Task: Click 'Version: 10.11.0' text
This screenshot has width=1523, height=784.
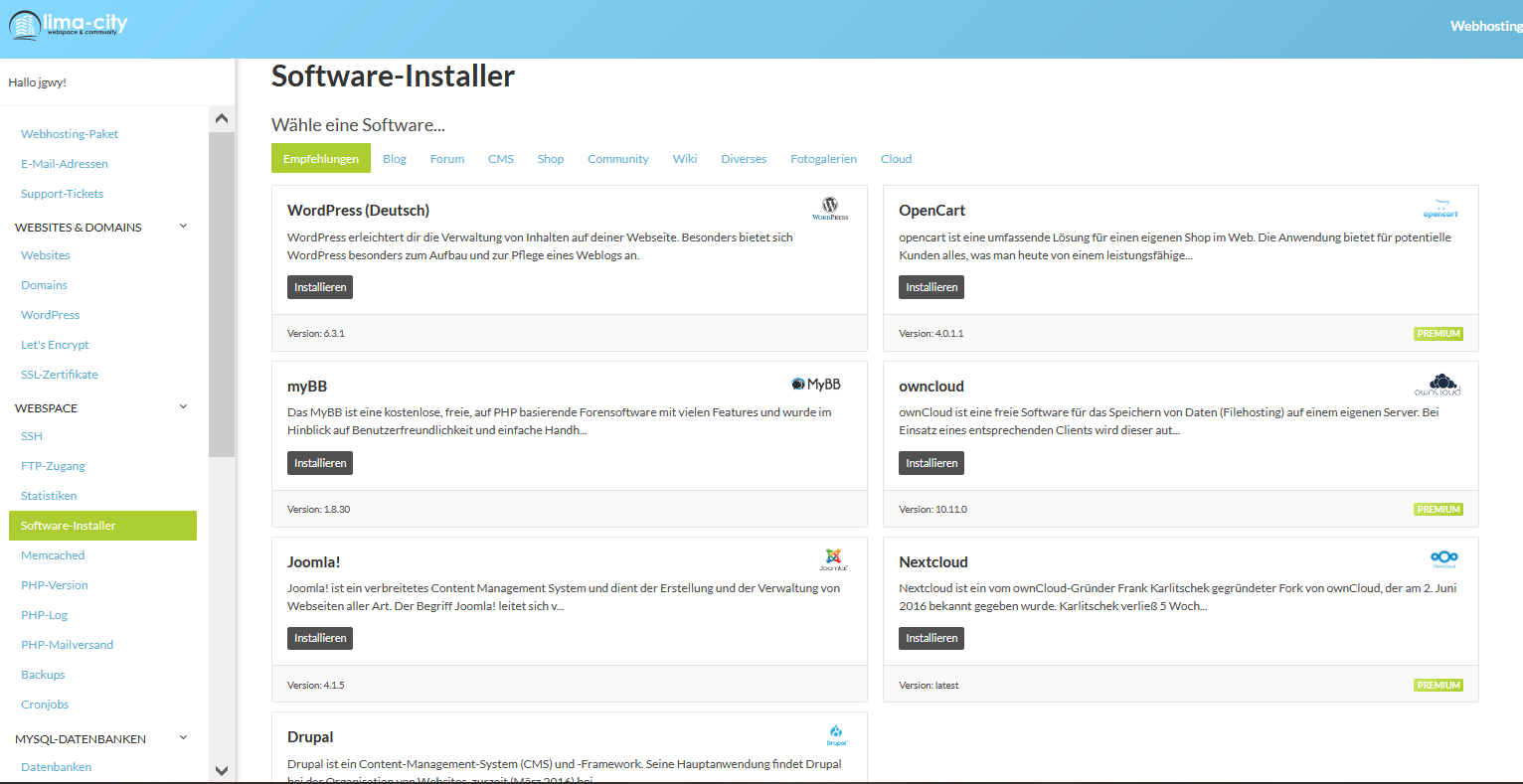Action: pos(932,510)
